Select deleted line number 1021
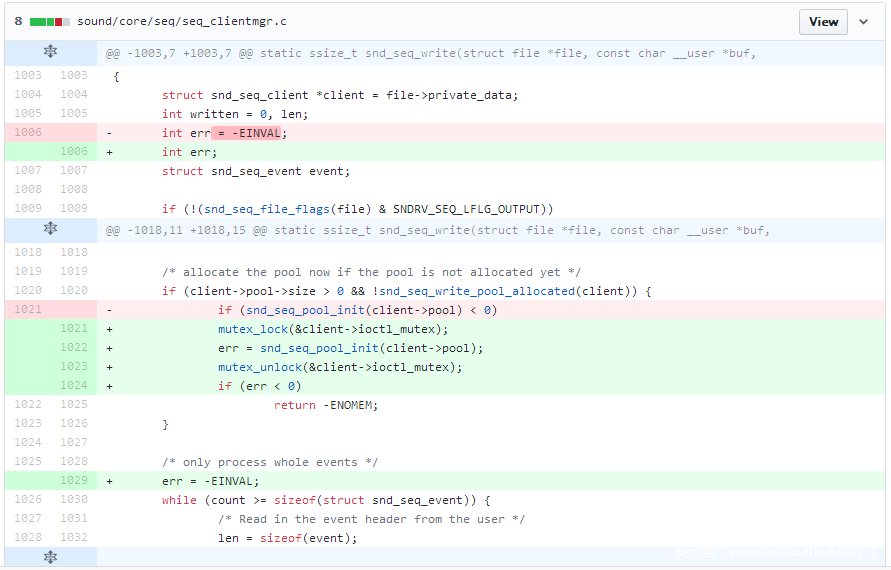Screen dimensions: 891x570 pos(28,310)
